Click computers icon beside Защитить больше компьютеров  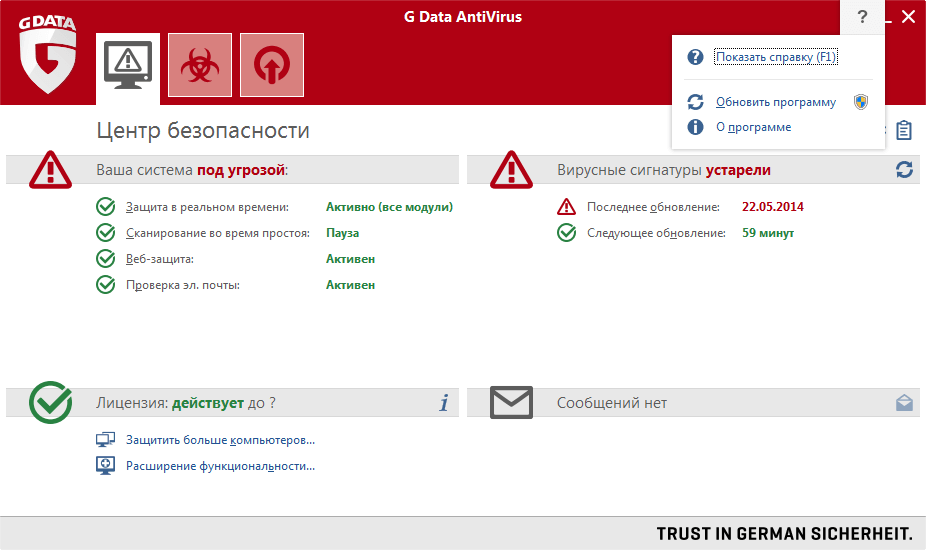coord(105,440)
